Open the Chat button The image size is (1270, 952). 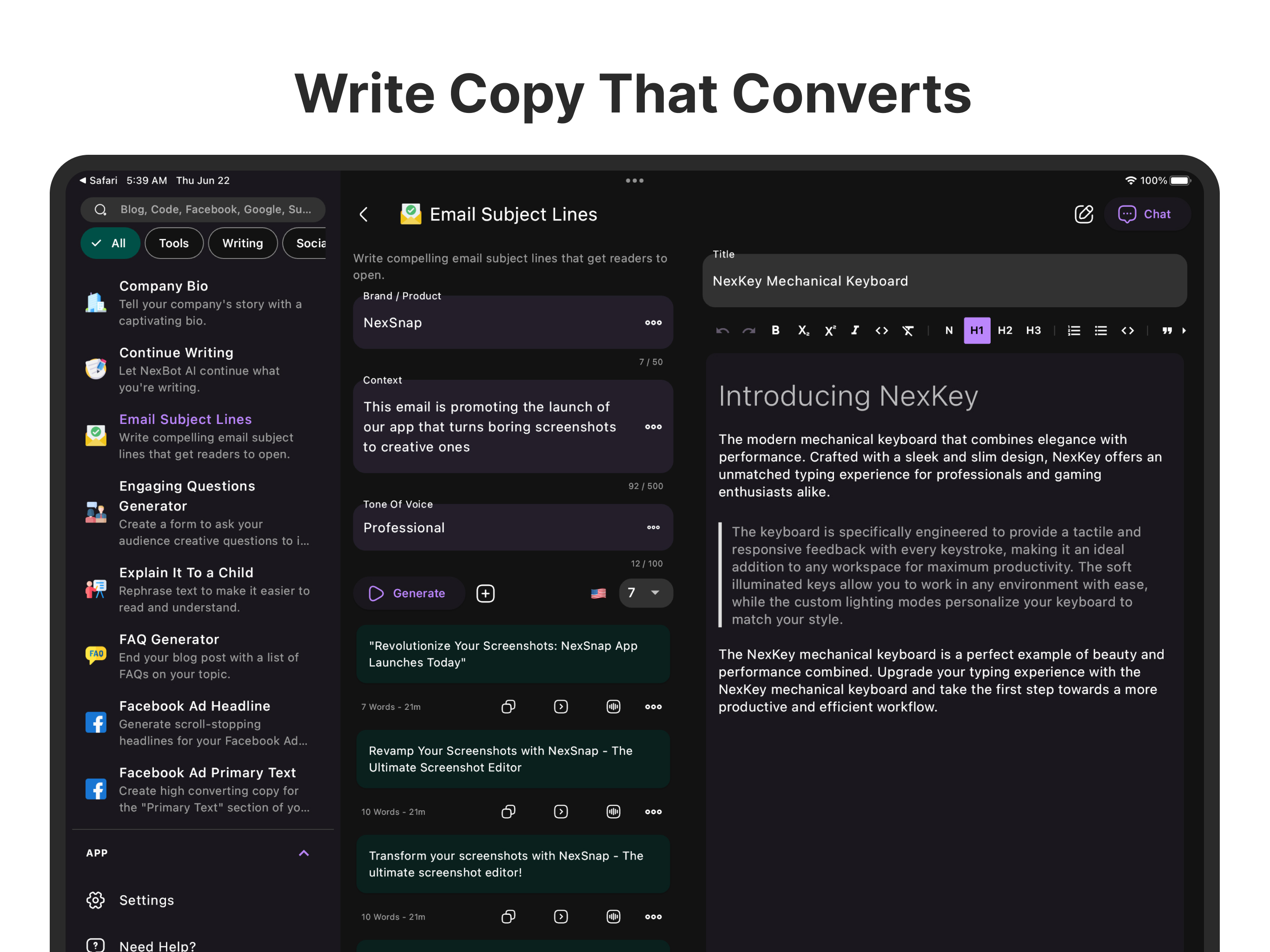coord(1146,214)
